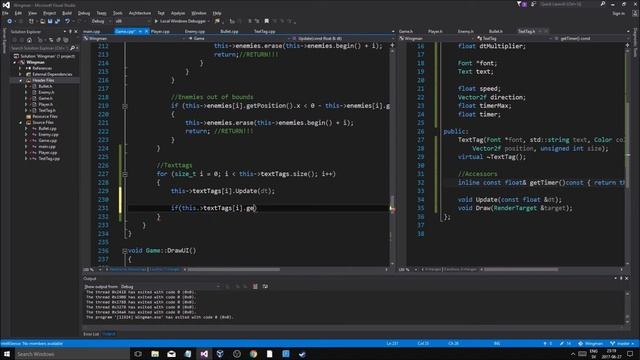The height and width of the screenshot is (360, 640).
Task: Open the getTimer() member dropdown
Action: point(591,38)
